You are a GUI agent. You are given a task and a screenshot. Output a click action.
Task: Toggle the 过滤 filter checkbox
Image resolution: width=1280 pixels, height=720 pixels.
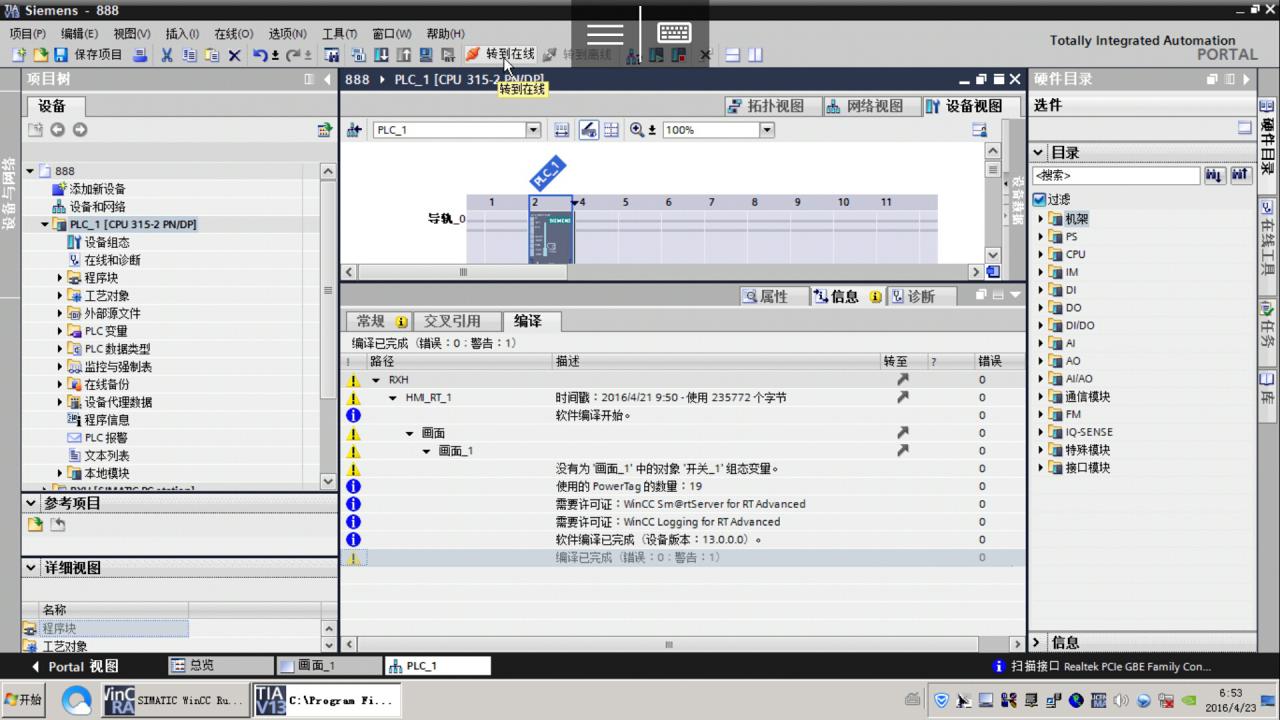tap(1040, 200)
